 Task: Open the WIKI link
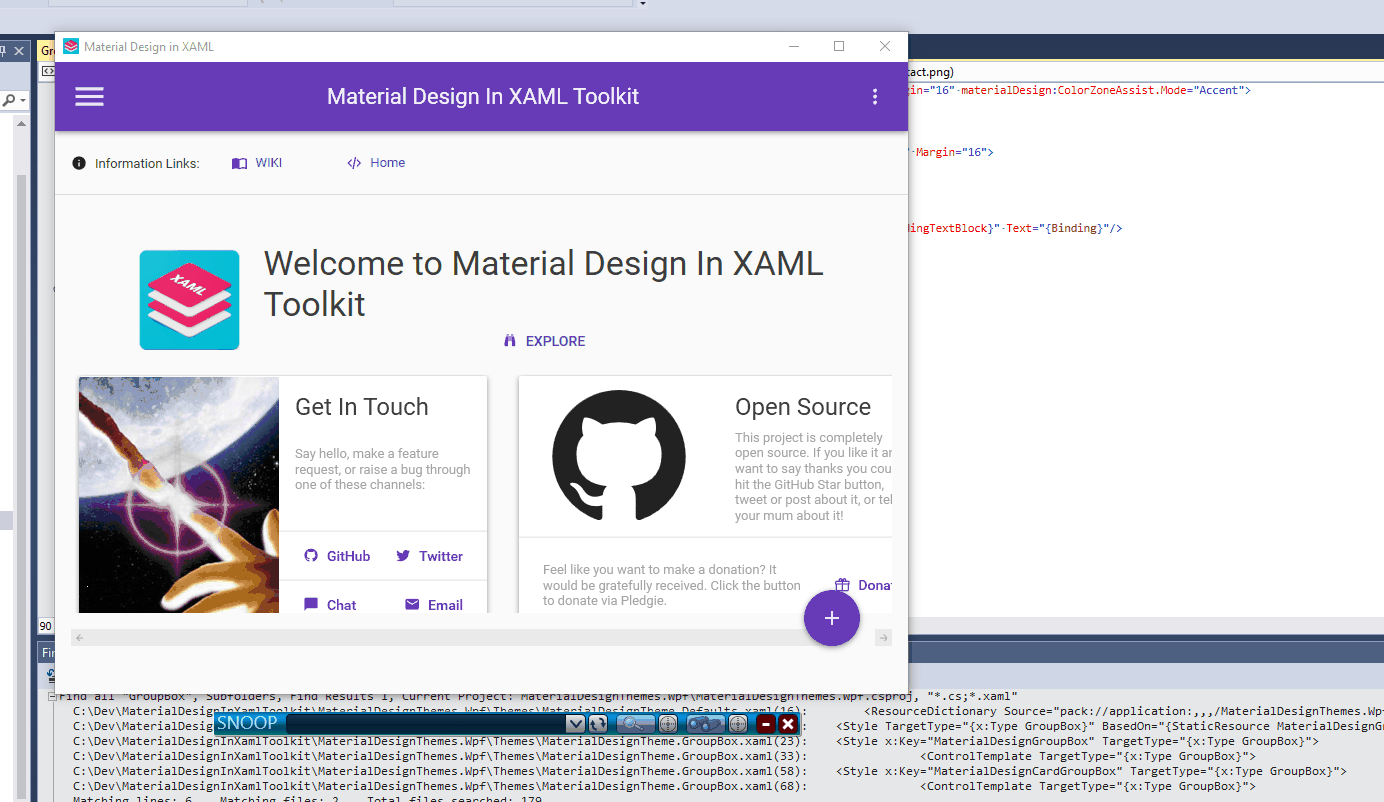point(257,163)
